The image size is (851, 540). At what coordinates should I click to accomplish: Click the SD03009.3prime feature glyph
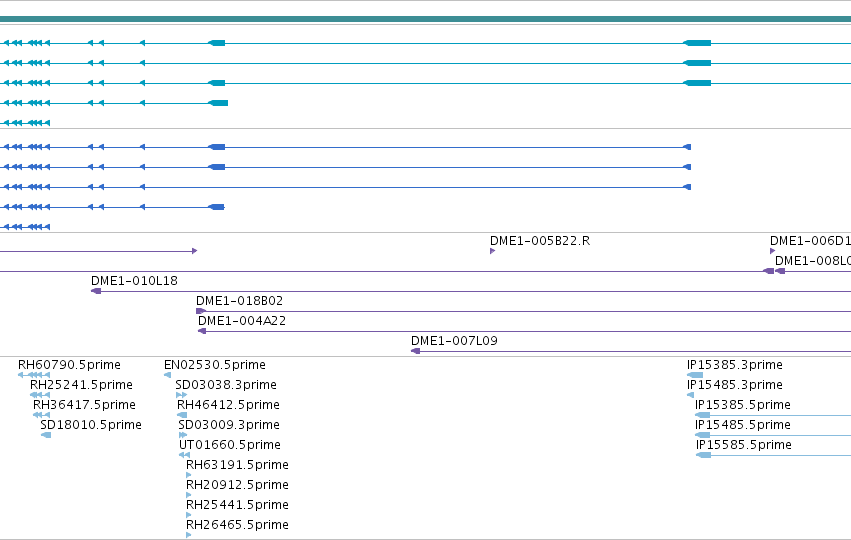point(183,435)
